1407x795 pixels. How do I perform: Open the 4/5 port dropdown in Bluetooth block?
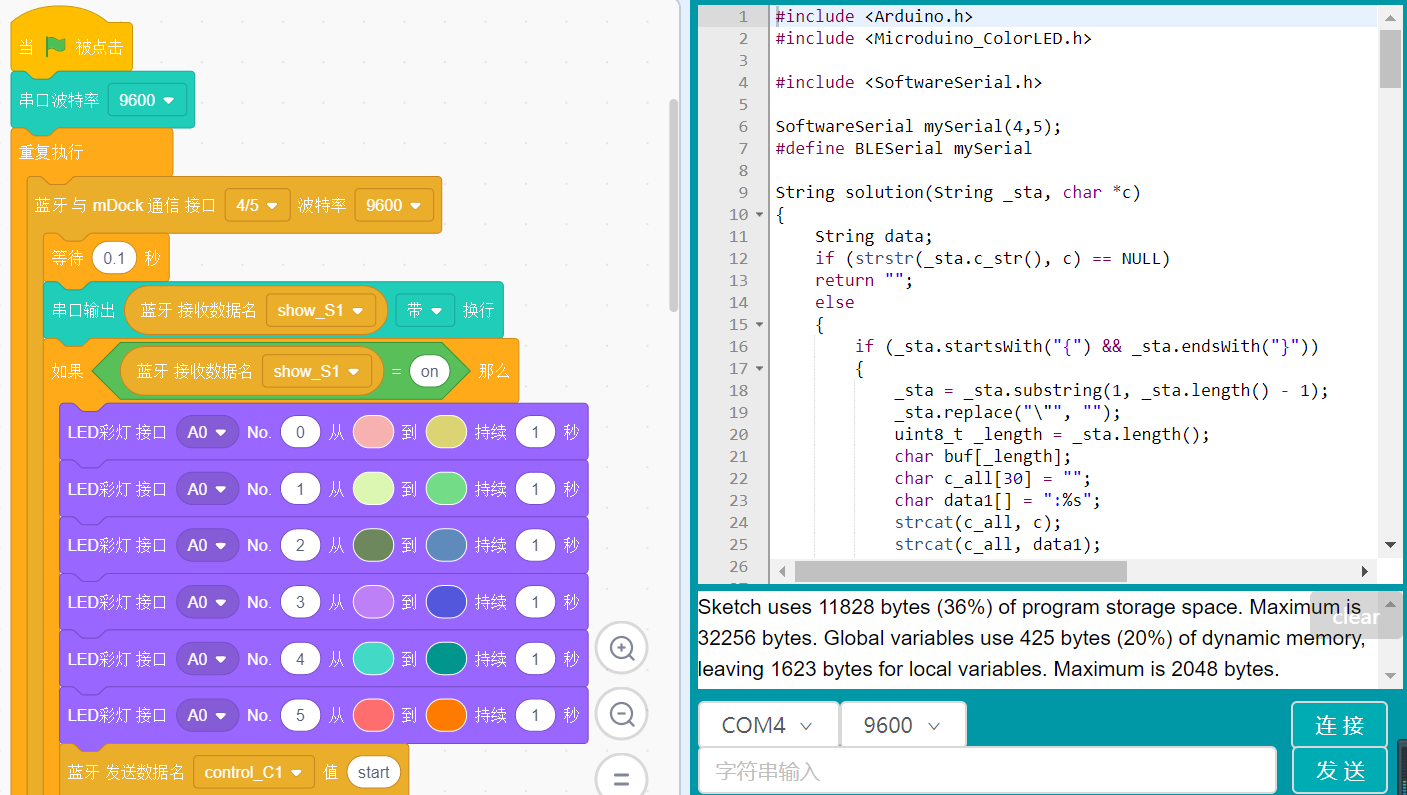point(257,205)
